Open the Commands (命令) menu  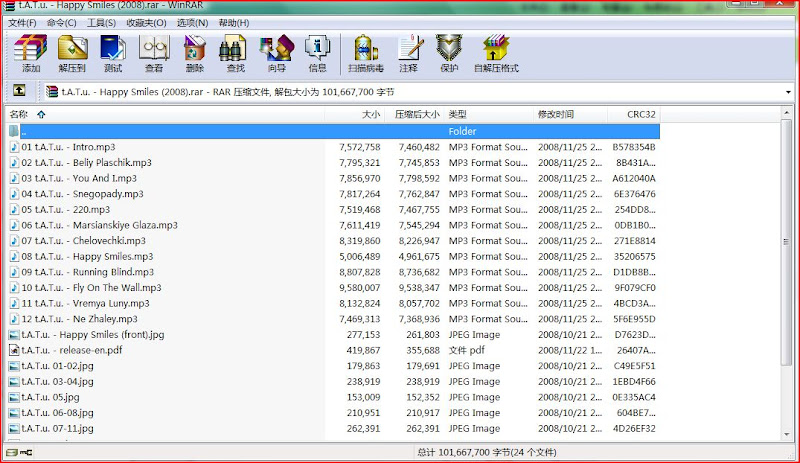(x=62, y=23)
